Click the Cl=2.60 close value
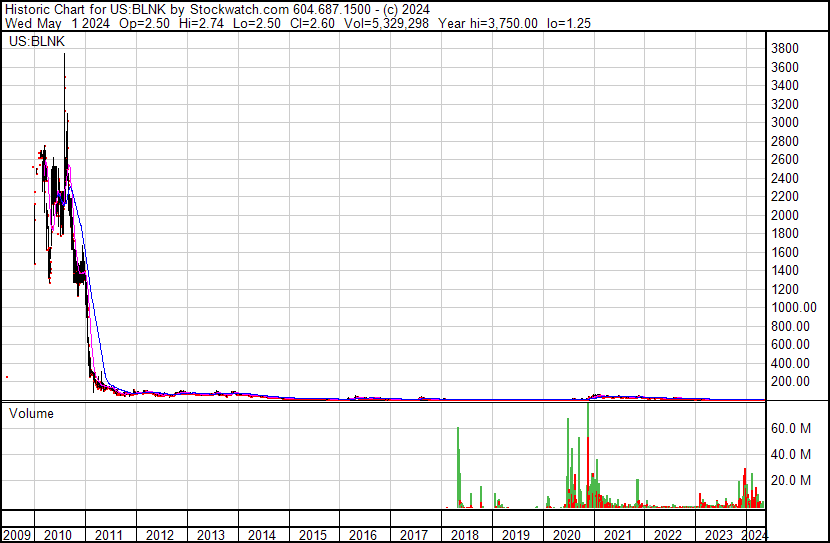The width and height of the screenshot is (830, 543). tap(312, 23)
